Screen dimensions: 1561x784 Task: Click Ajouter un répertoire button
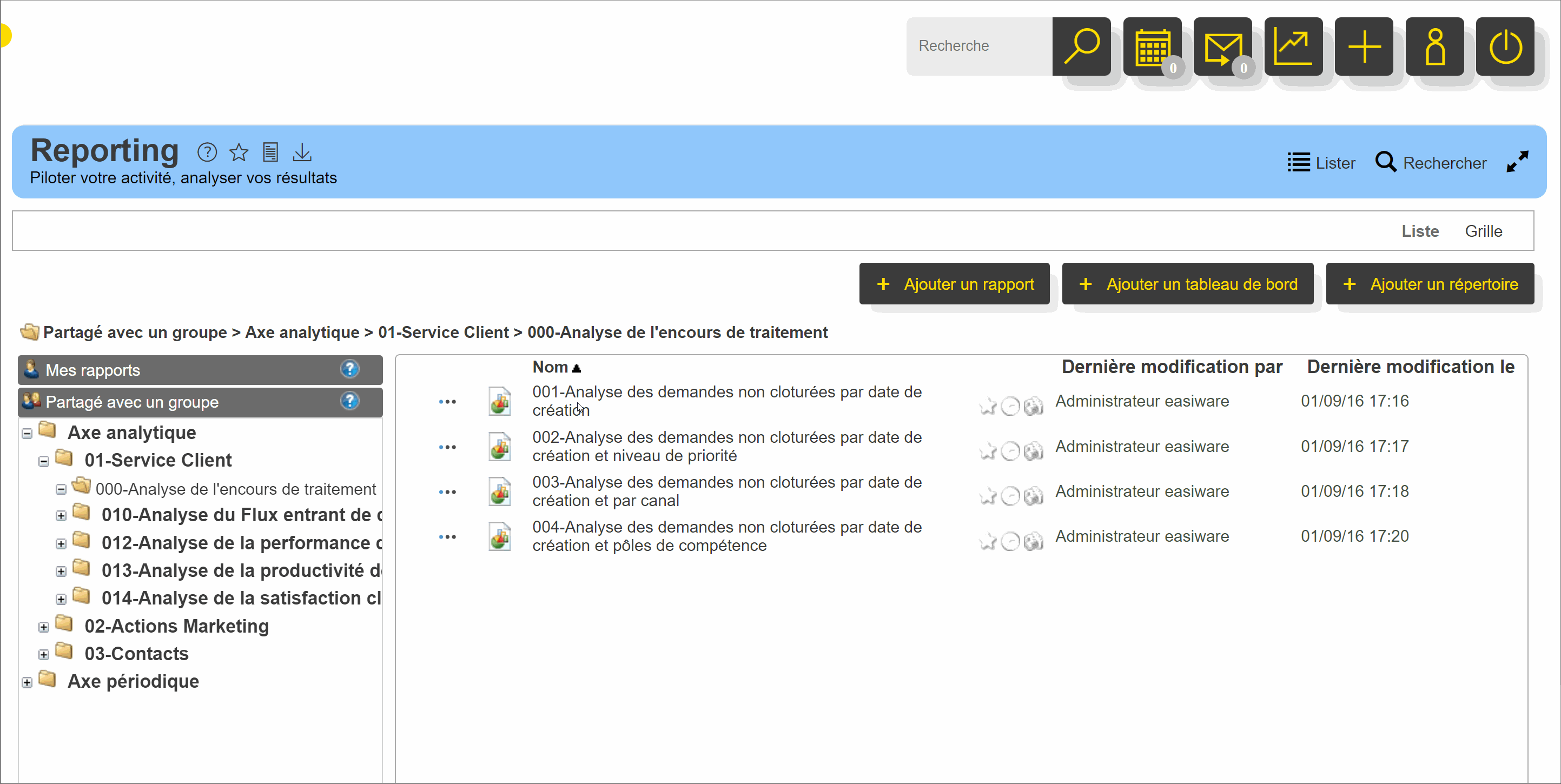pos(1430,284)
